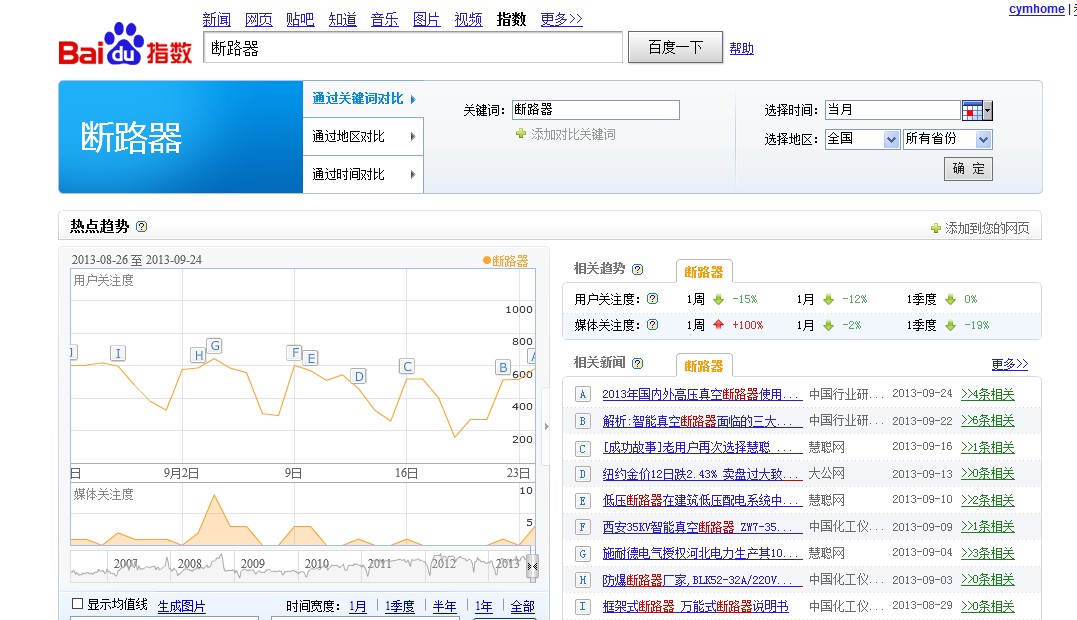
Task: Click news list icon G
Action: (582, 553)
